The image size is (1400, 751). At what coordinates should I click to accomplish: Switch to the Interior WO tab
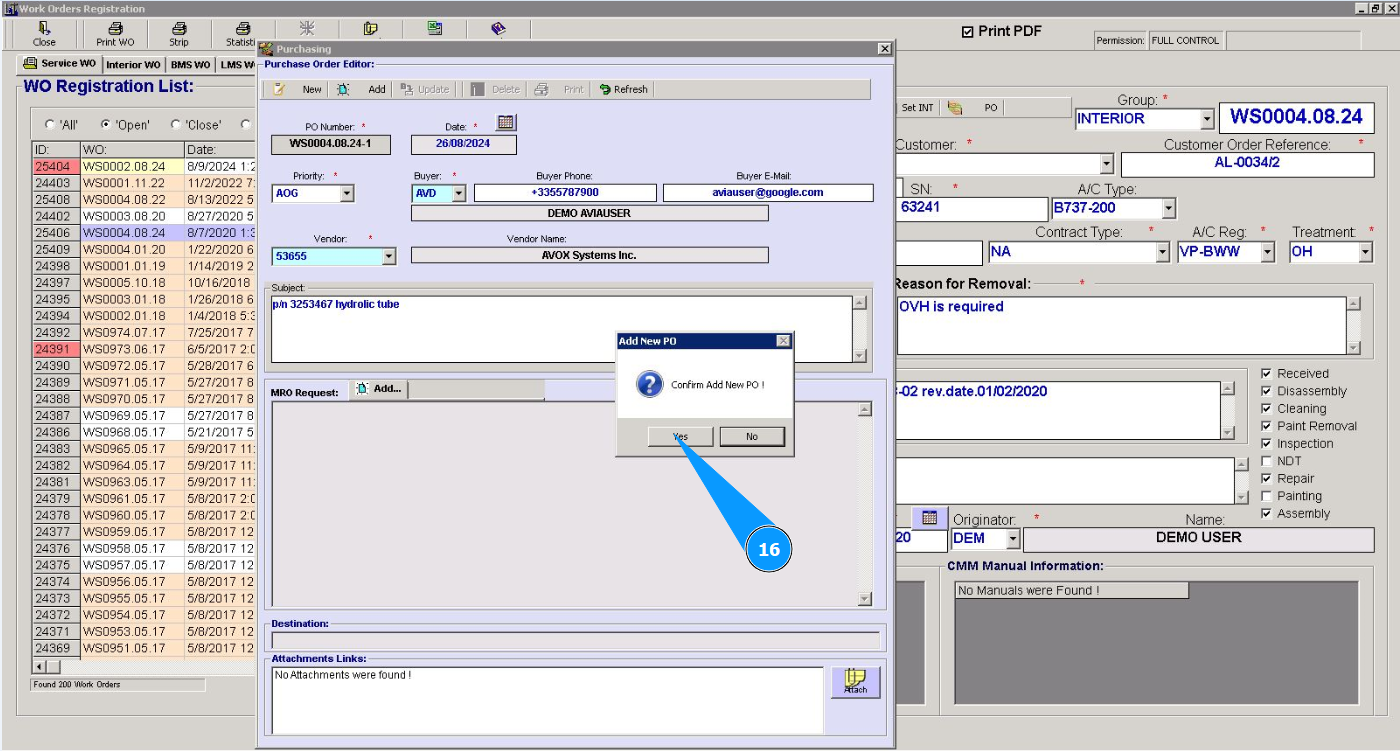[x=133, y=65]
